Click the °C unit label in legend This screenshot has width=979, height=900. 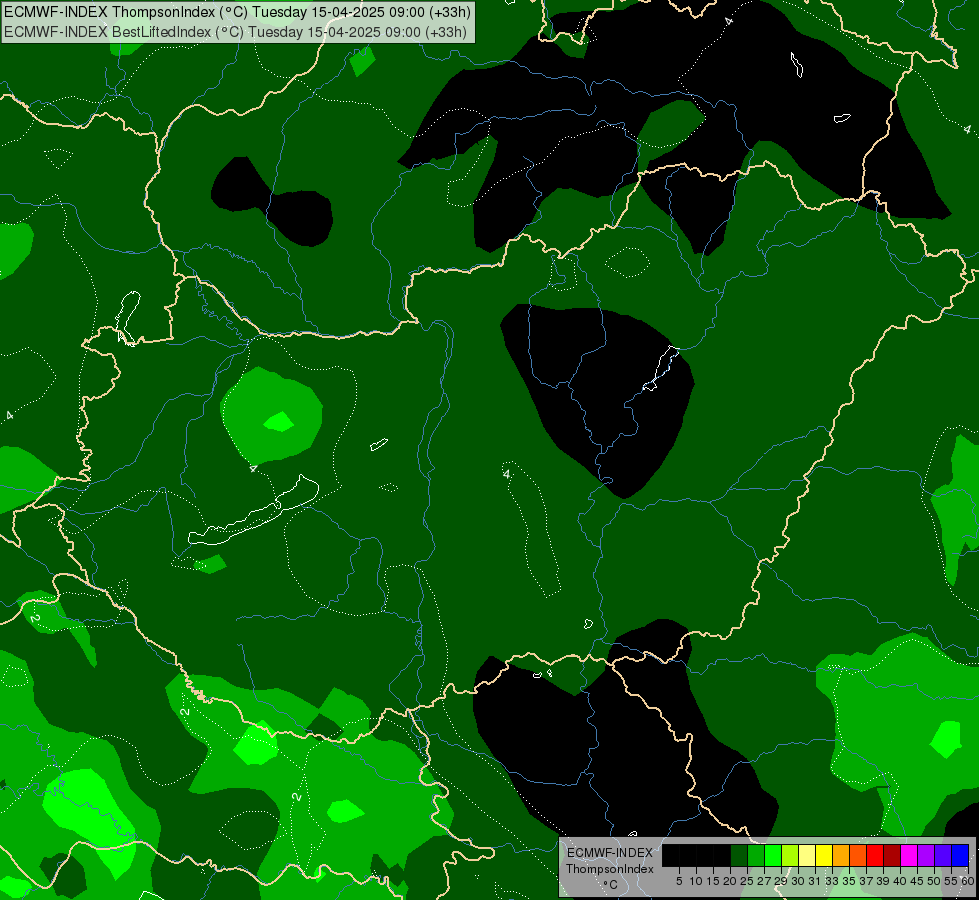(611, 884)
